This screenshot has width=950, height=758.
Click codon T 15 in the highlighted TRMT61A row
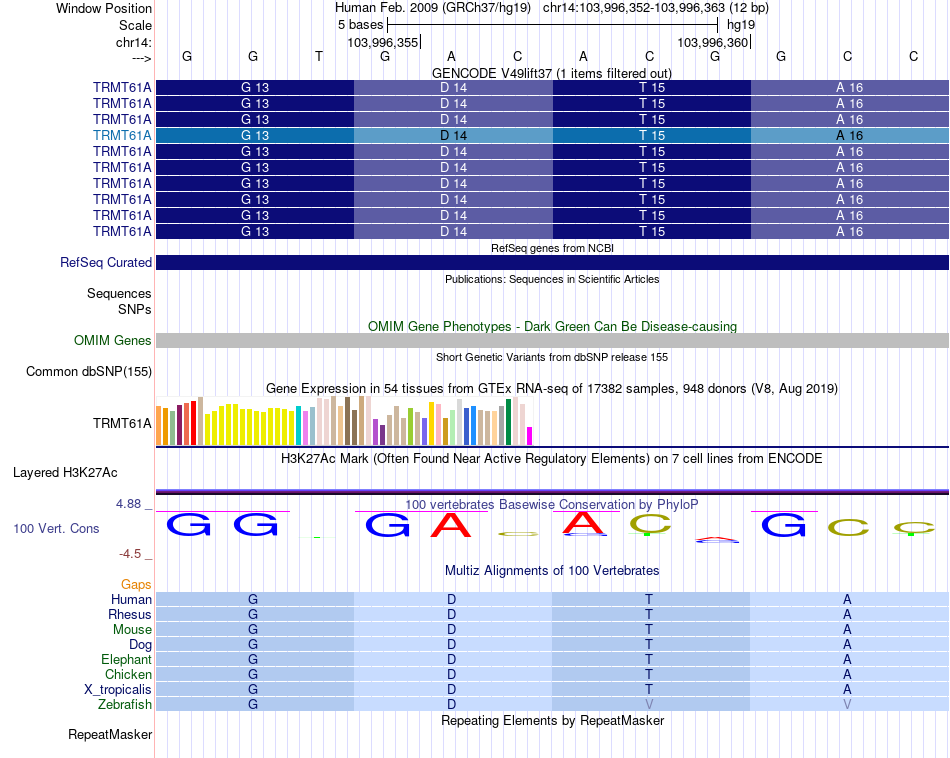click(x=652, y=135)
